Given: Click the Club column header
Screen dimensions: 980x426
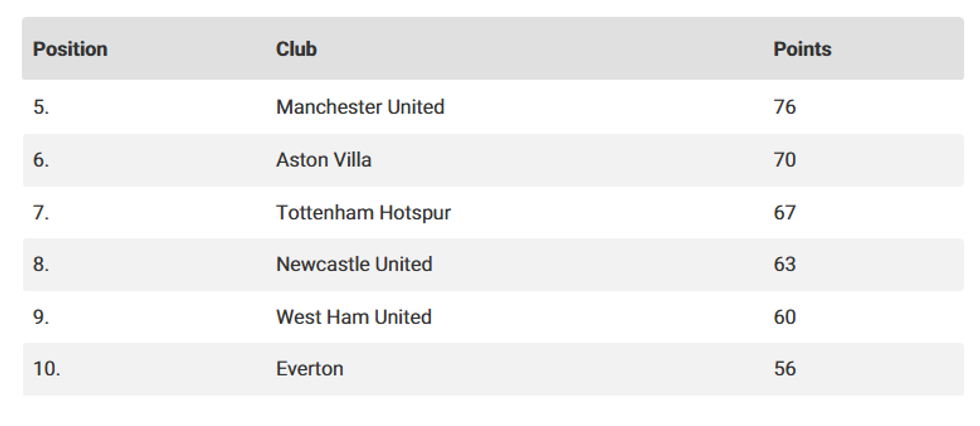Looking at the screenshot, I should pos(296,49).
